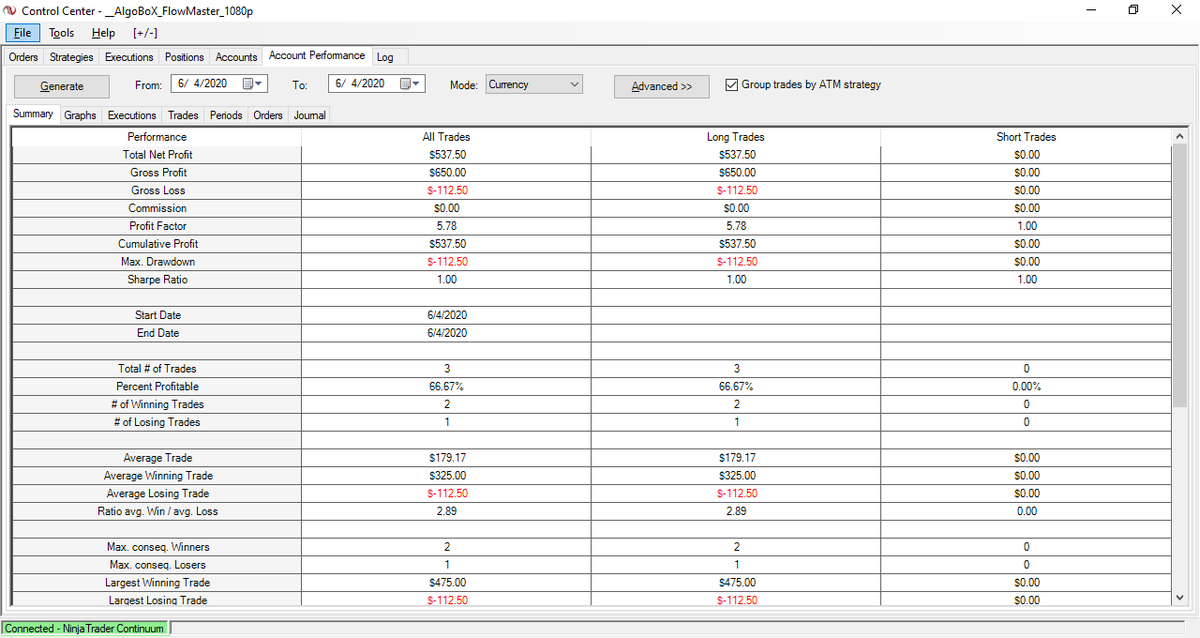
Task: Switch to the Positions tab
Action: tap(184, 56)
